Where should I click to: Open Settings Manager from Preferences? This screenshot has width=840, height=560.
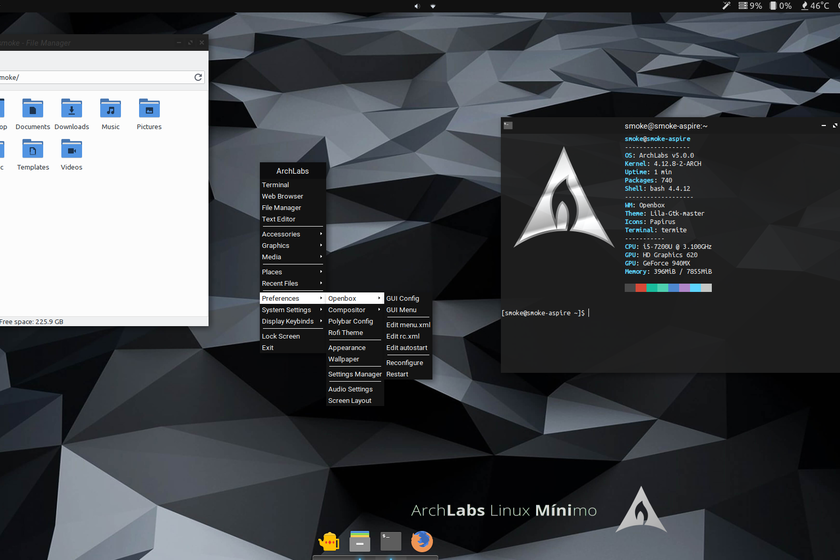355,374
